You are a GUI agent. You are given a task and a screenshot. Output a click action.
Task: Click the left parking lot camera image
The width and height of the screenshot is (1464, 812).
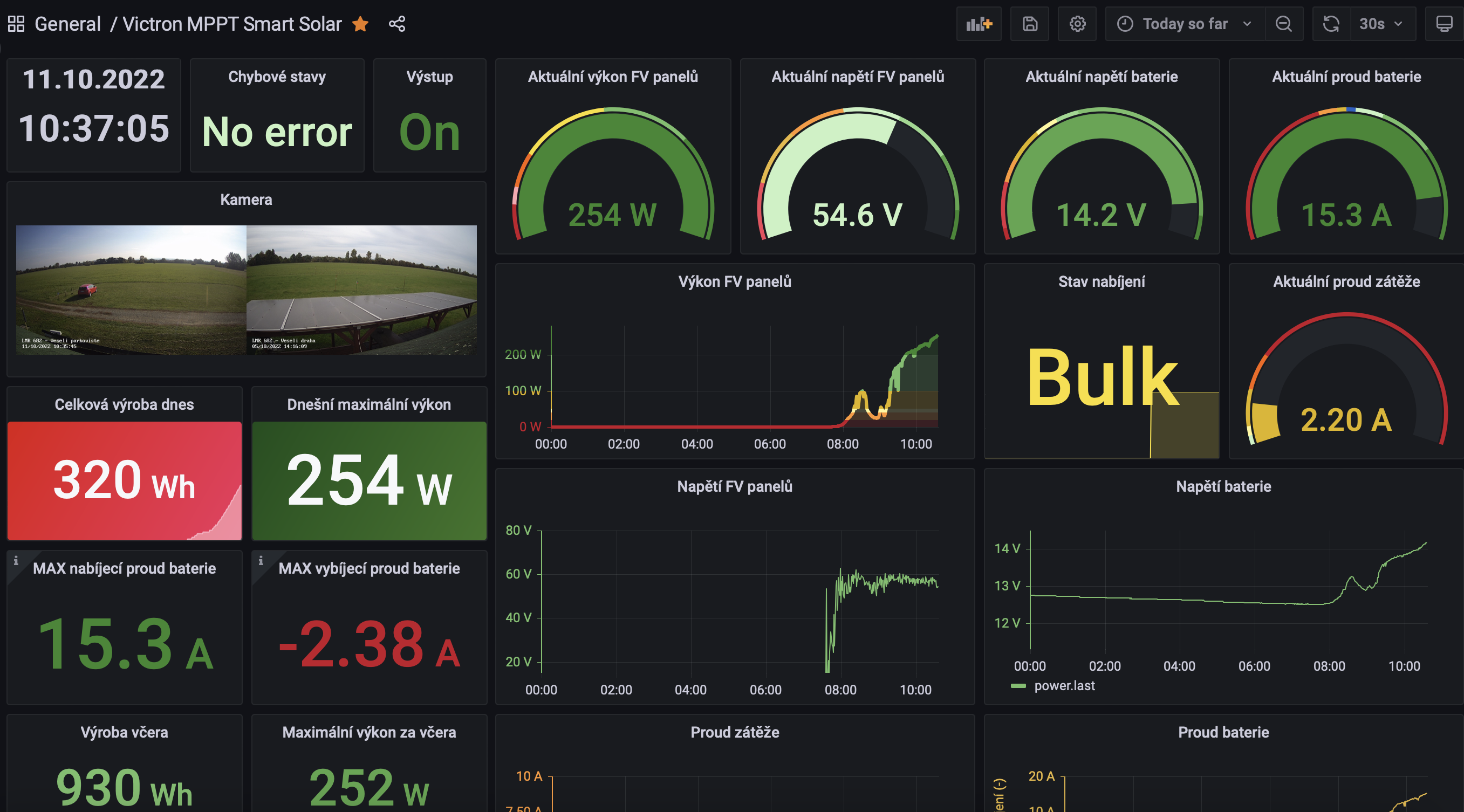pos(131,290)
